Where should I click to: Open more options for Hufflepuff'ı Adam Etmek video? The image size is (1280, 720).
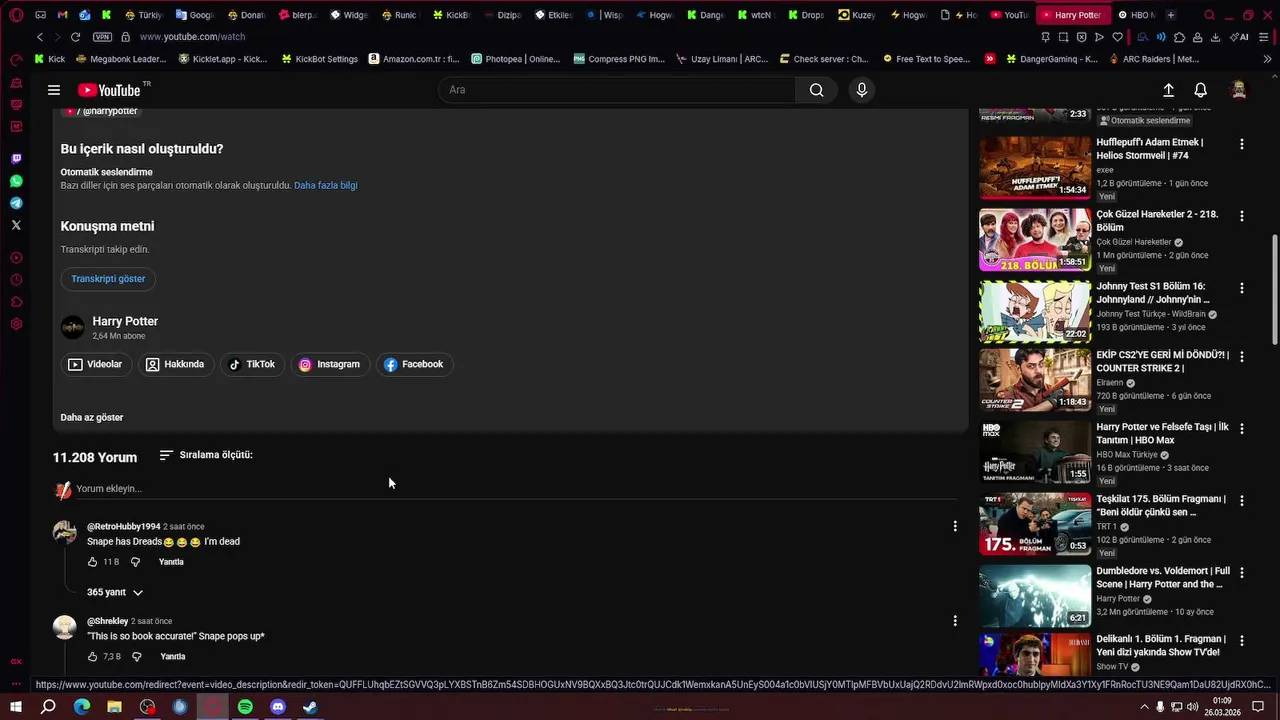[1242, 144]
